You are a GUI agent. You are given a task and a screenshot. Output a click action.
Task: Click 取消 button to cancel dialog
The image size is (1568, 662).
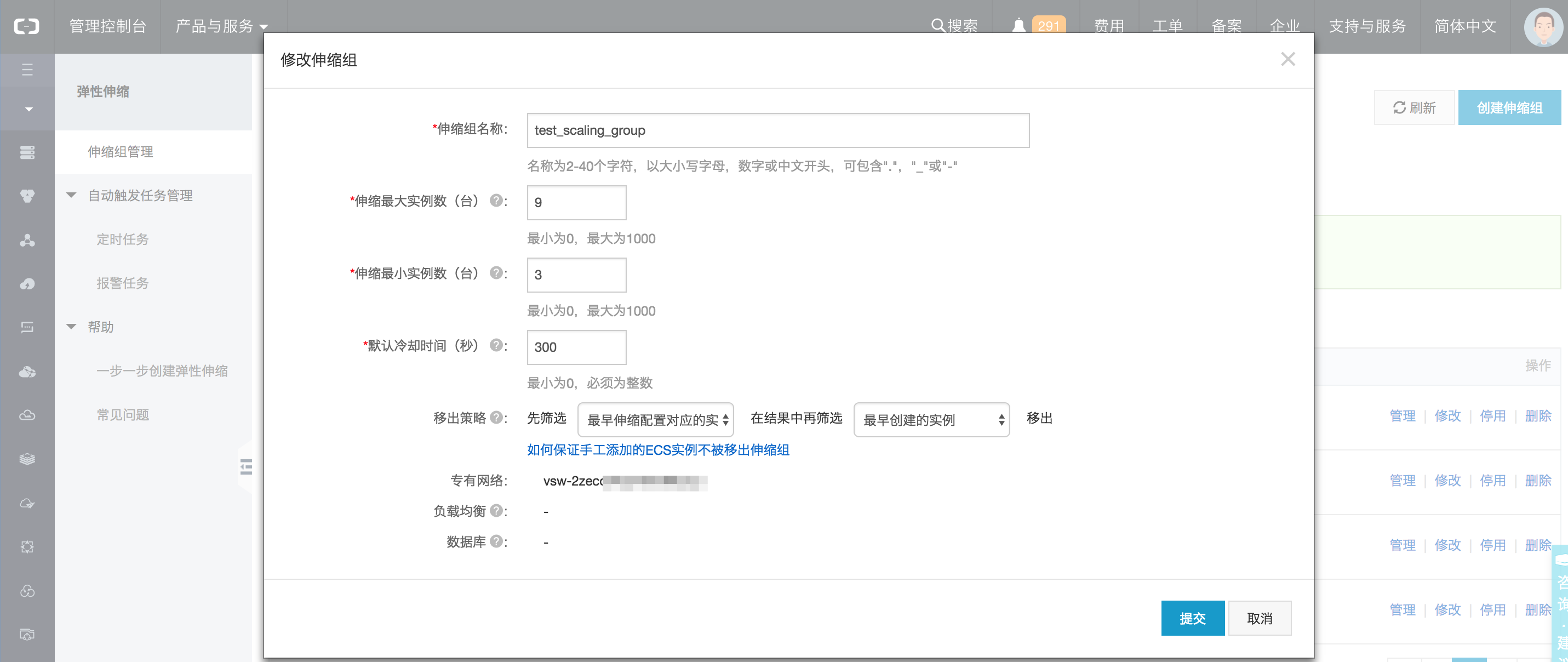click(1260, 618)
